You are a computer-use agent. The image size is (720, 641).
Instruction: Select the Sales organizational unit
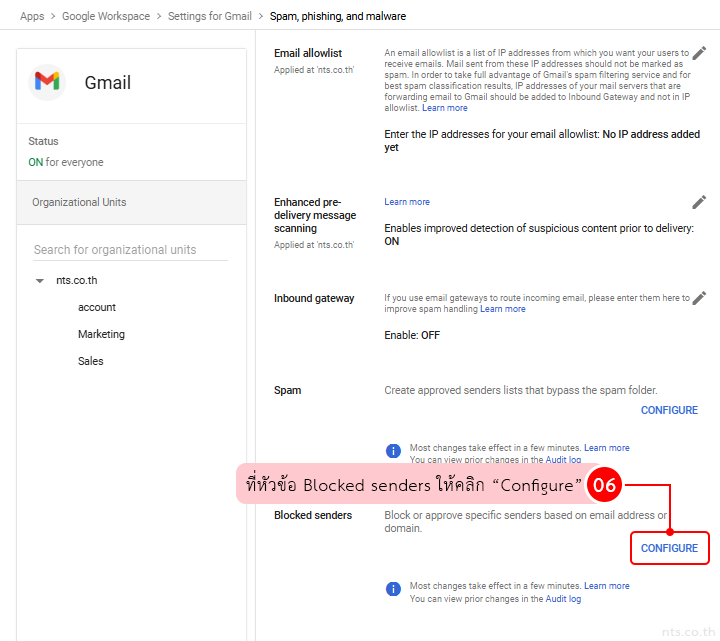tap(90, 361)
